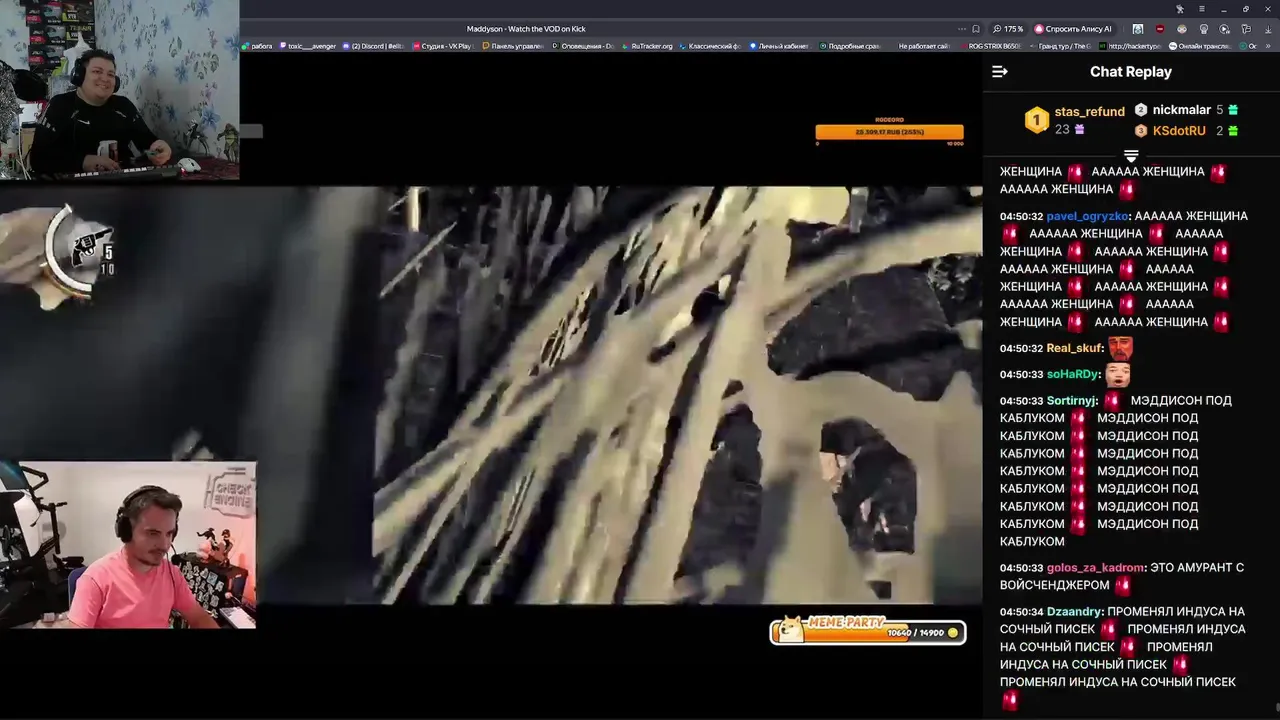Click the top-left webcam of laughing man

pyautogui.click(x=119, y=90)
